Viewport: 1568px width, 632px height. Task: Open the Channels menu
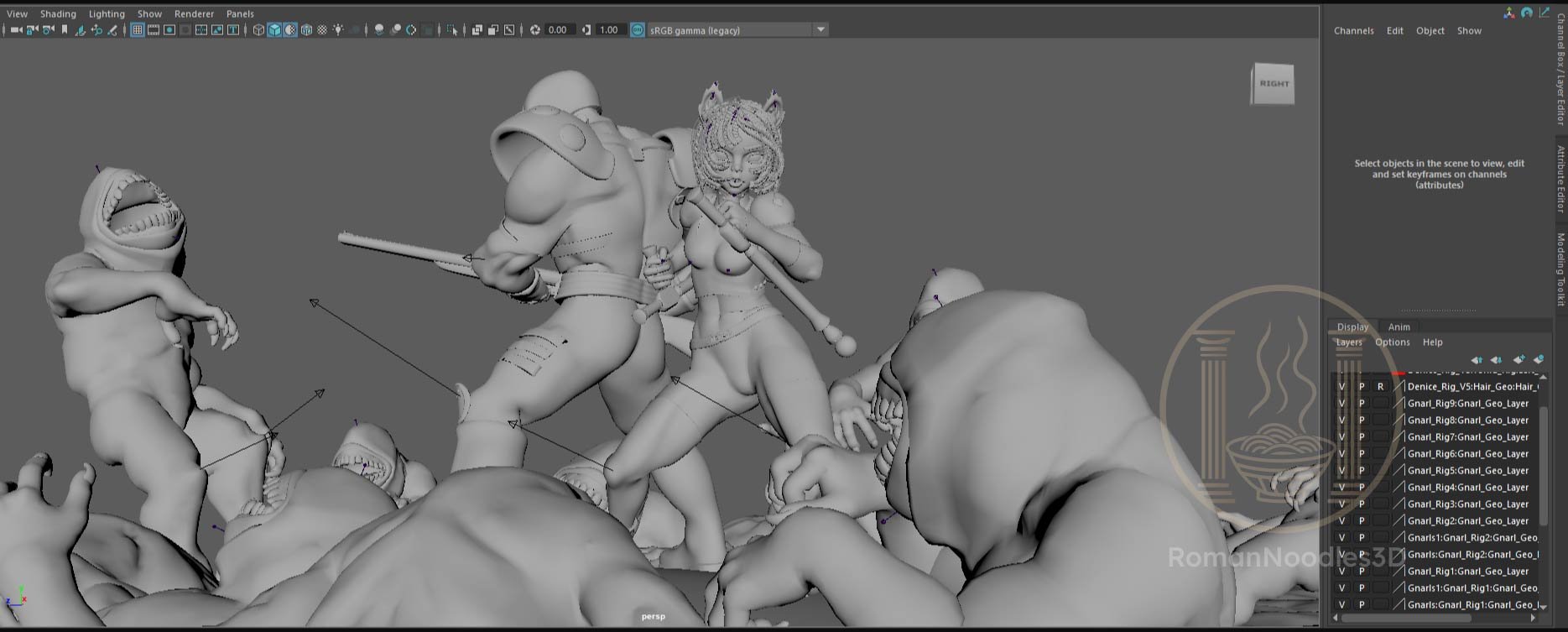click(1353, 30)
